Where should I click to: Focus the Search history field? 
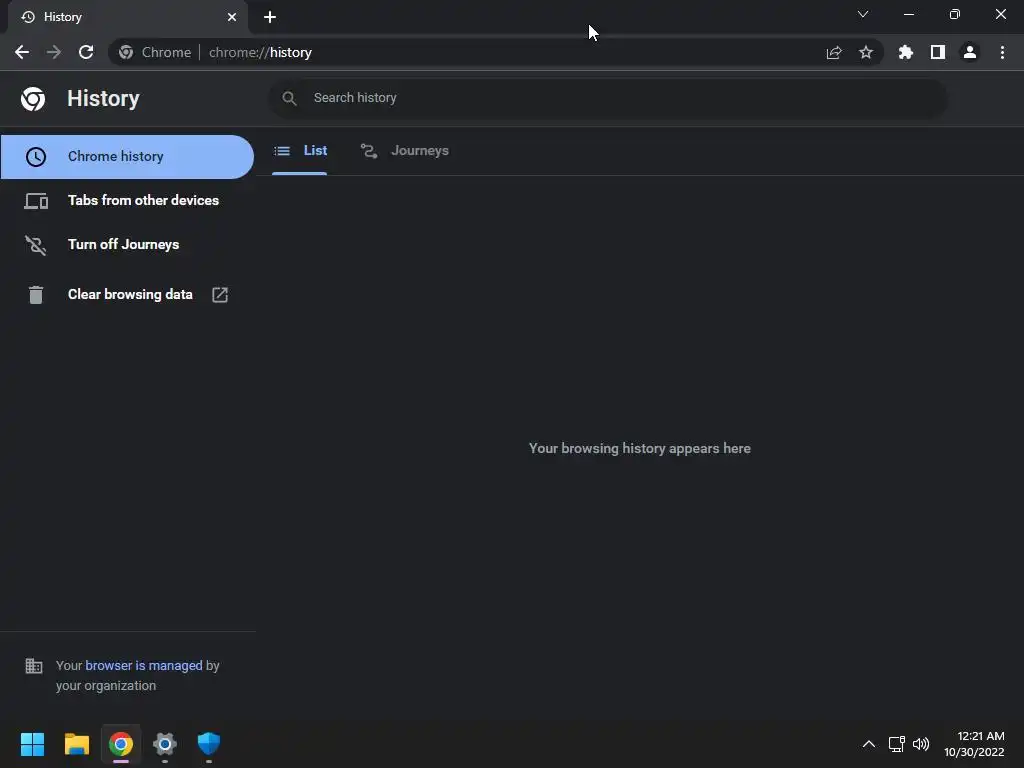[x=607, y=98]
